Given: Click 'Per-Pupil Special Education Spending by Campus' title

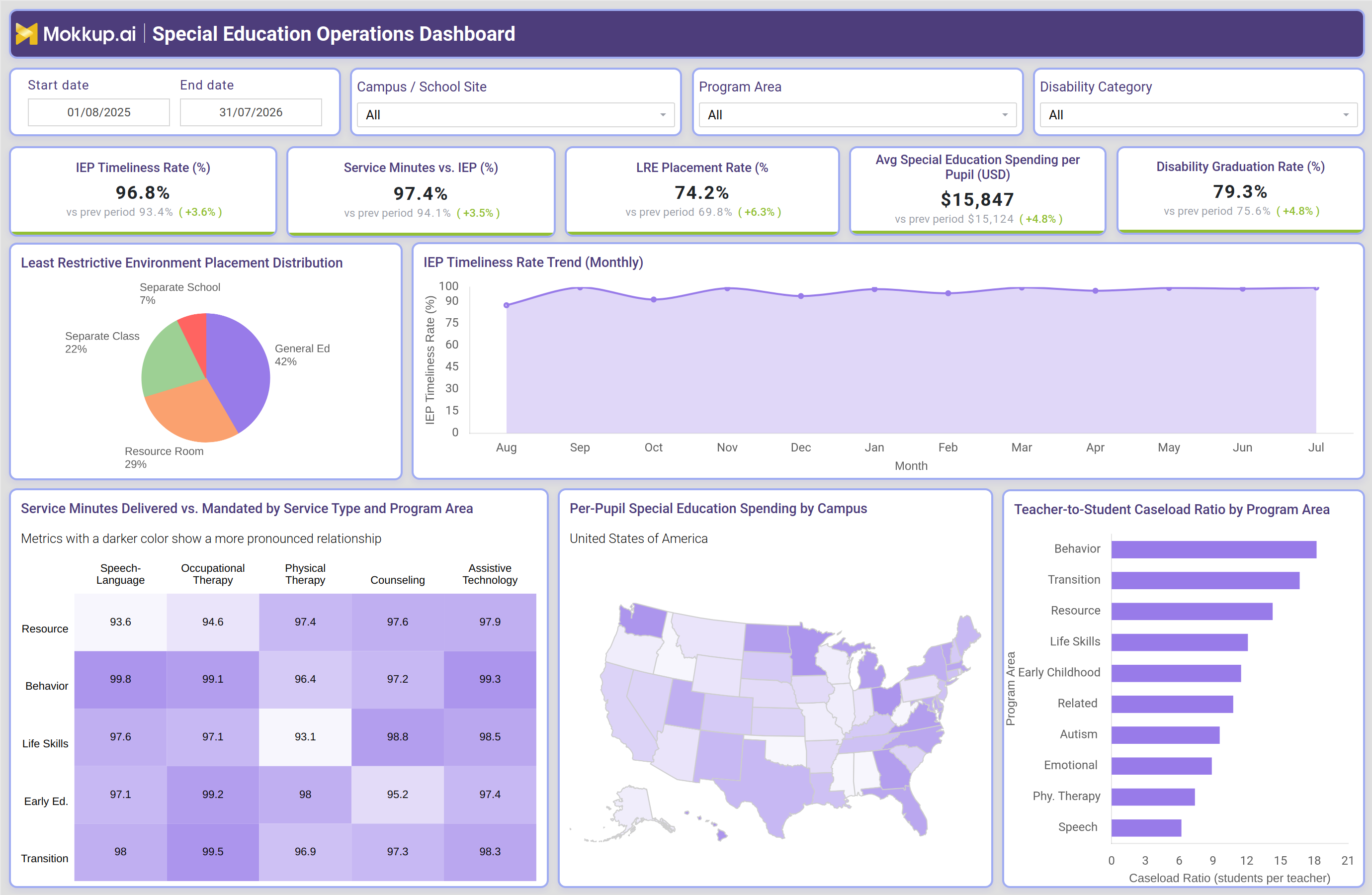Looking at the screenshot, I should click(x=718, y=508).
